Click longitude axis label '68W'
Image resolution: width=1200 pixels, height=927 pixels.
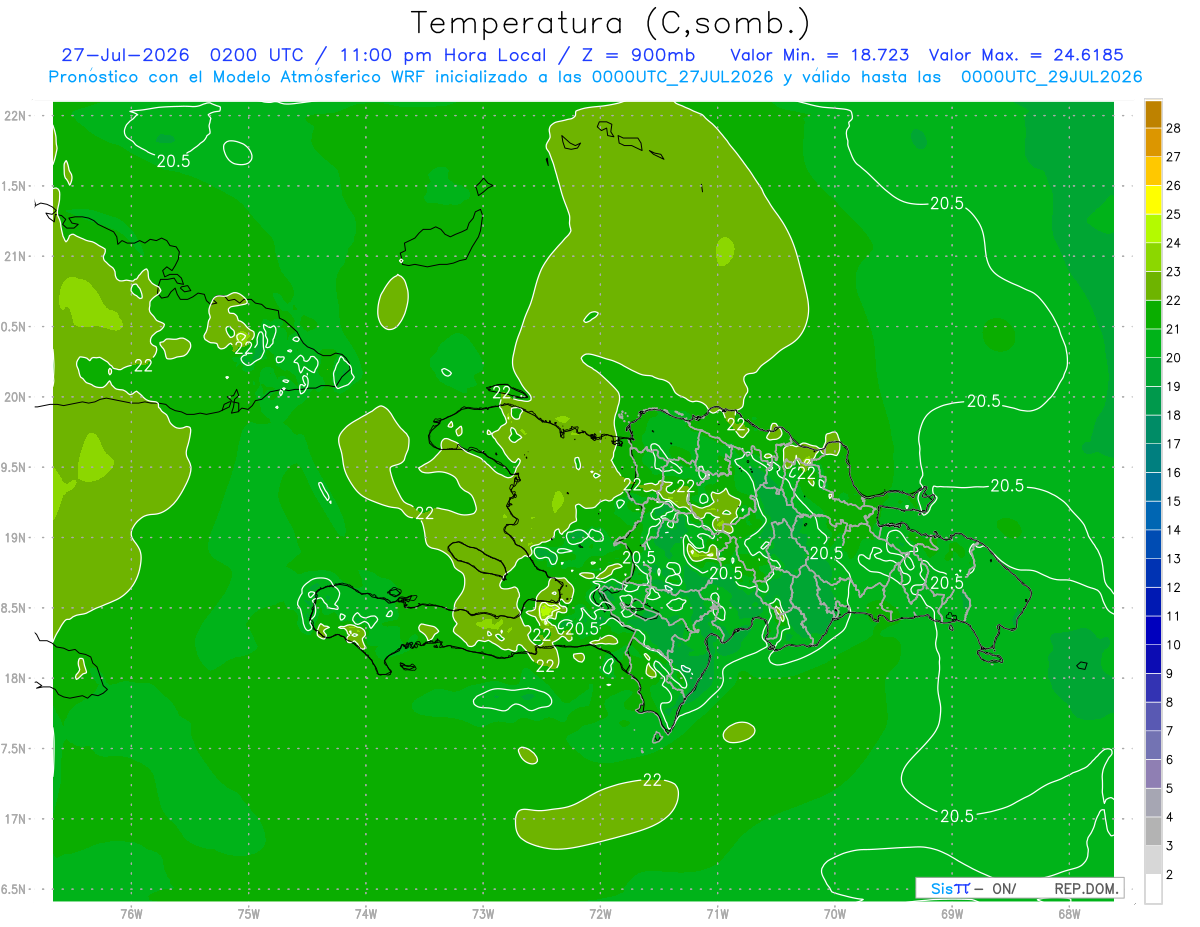(x=1069, y=914)
